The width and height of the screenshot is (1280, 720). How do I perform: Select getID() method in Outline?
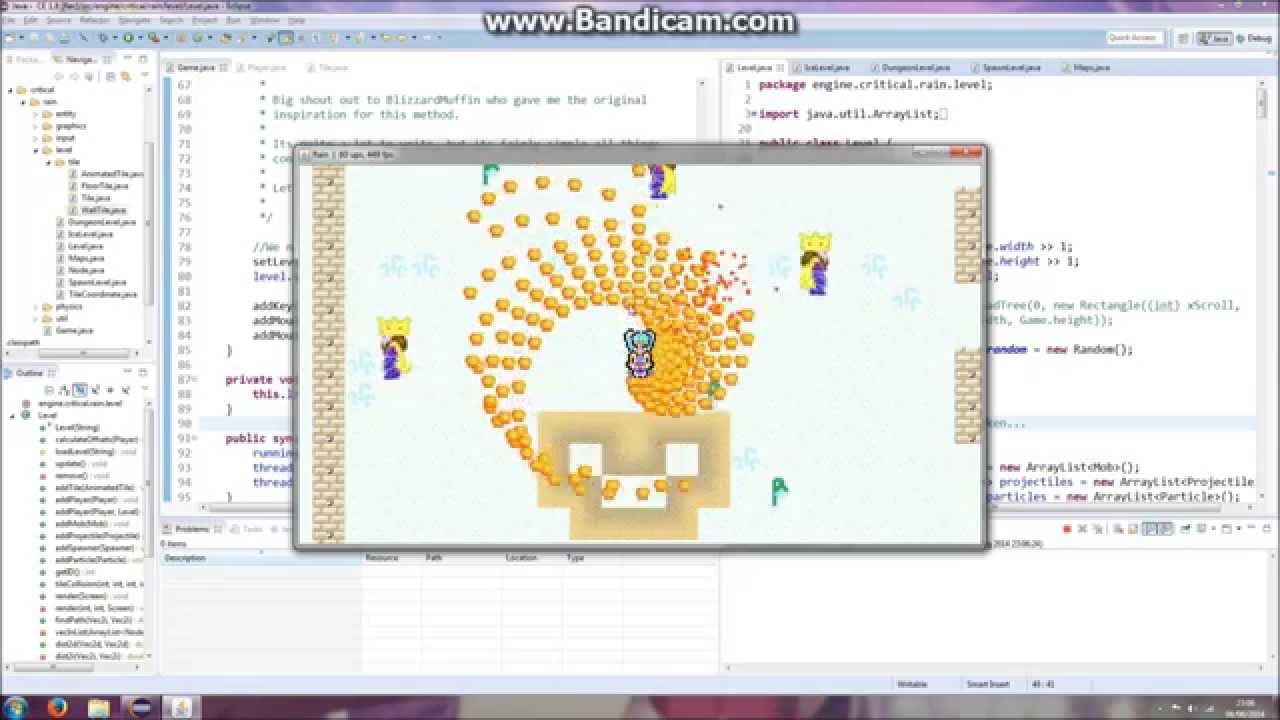pyautogui.click(x=67, y=572)
